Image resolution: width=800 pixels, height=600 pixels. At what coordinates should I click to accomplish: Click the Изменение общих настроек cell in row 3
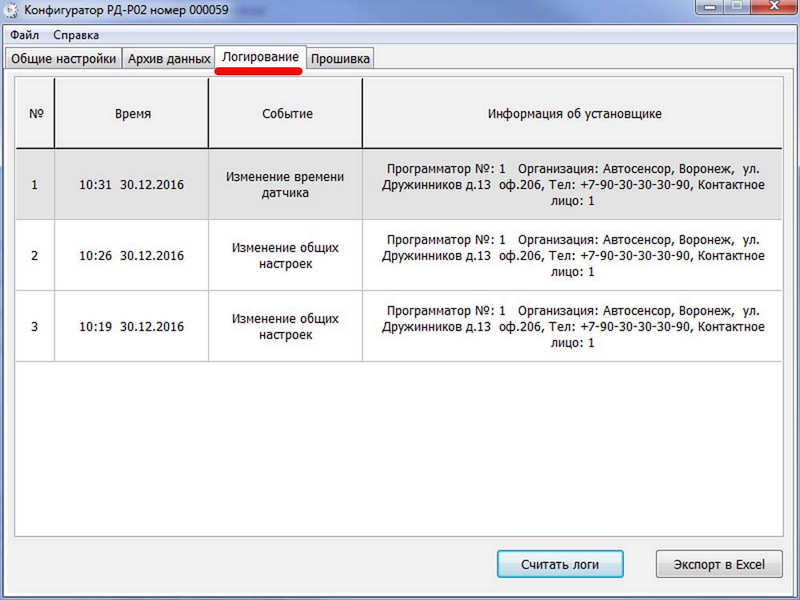point(286,327)
